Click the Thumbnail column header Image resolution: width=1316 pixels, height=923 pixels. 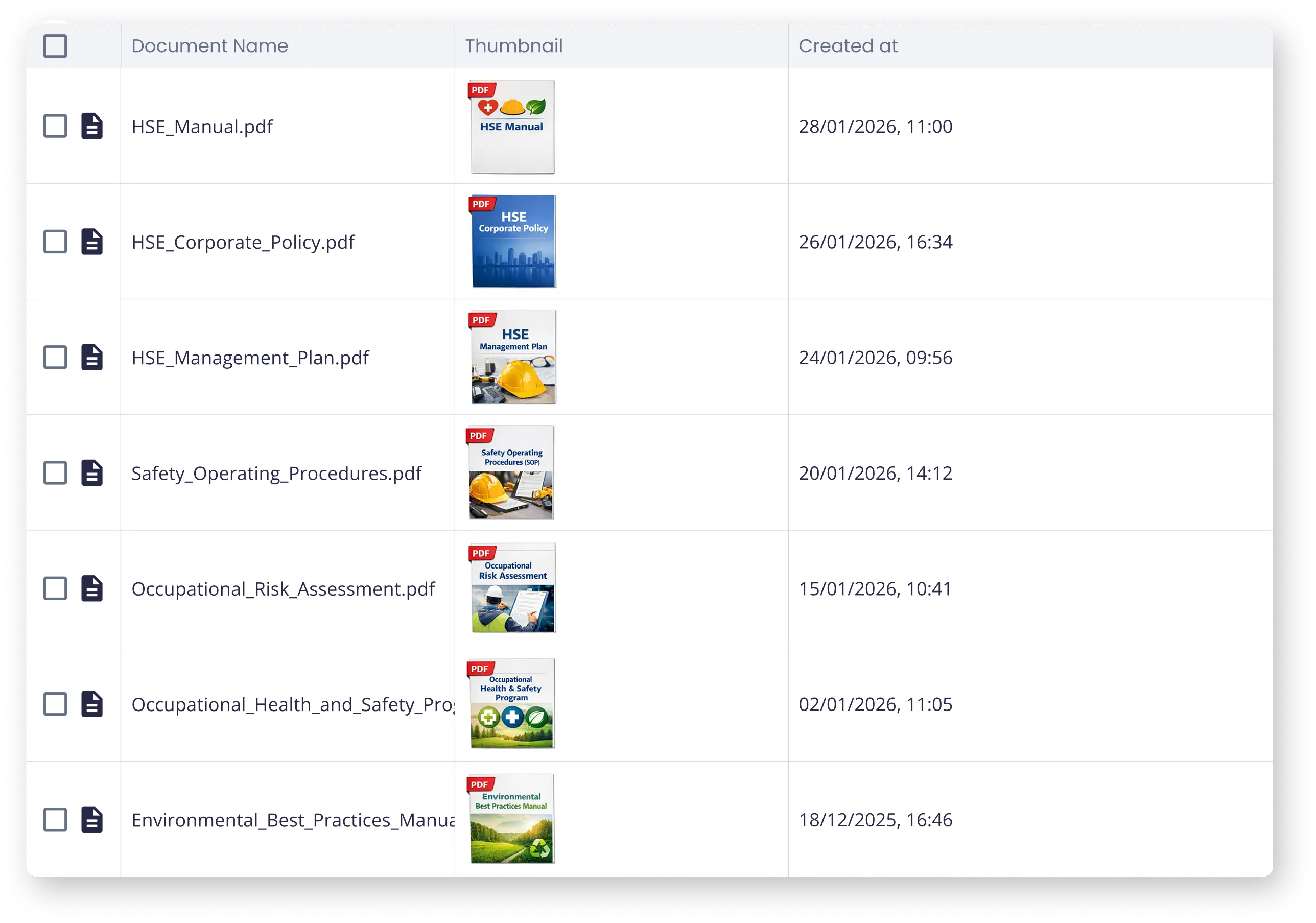tap(513, 46)
